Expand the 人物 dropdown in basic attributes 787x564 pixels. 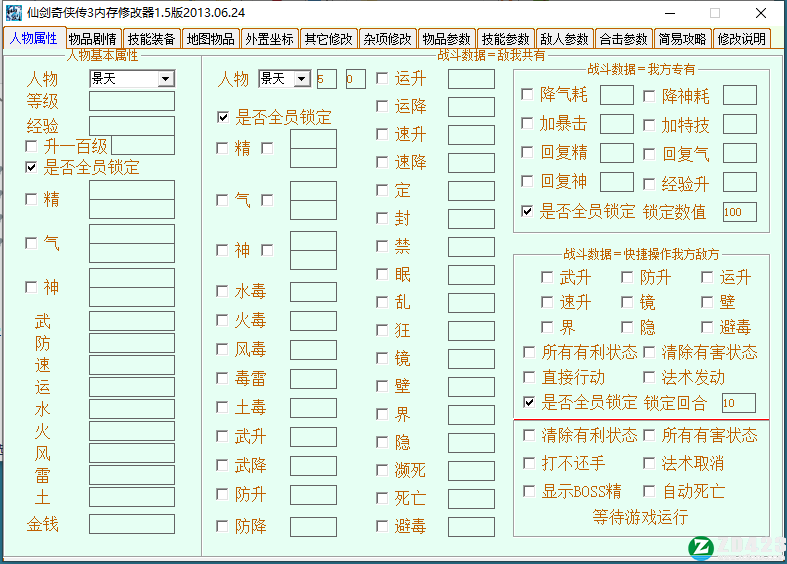166,79
